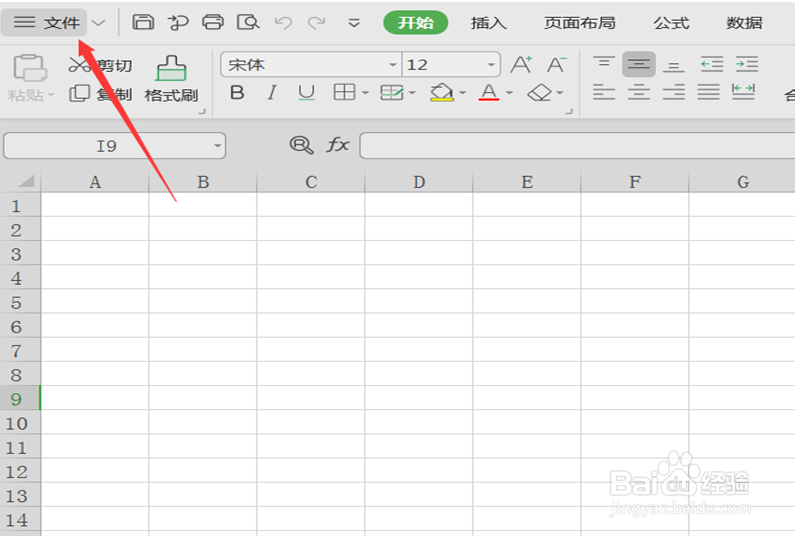Select column A header
Viewport: 795px width, 536px height.
click(x=95, y=182)
